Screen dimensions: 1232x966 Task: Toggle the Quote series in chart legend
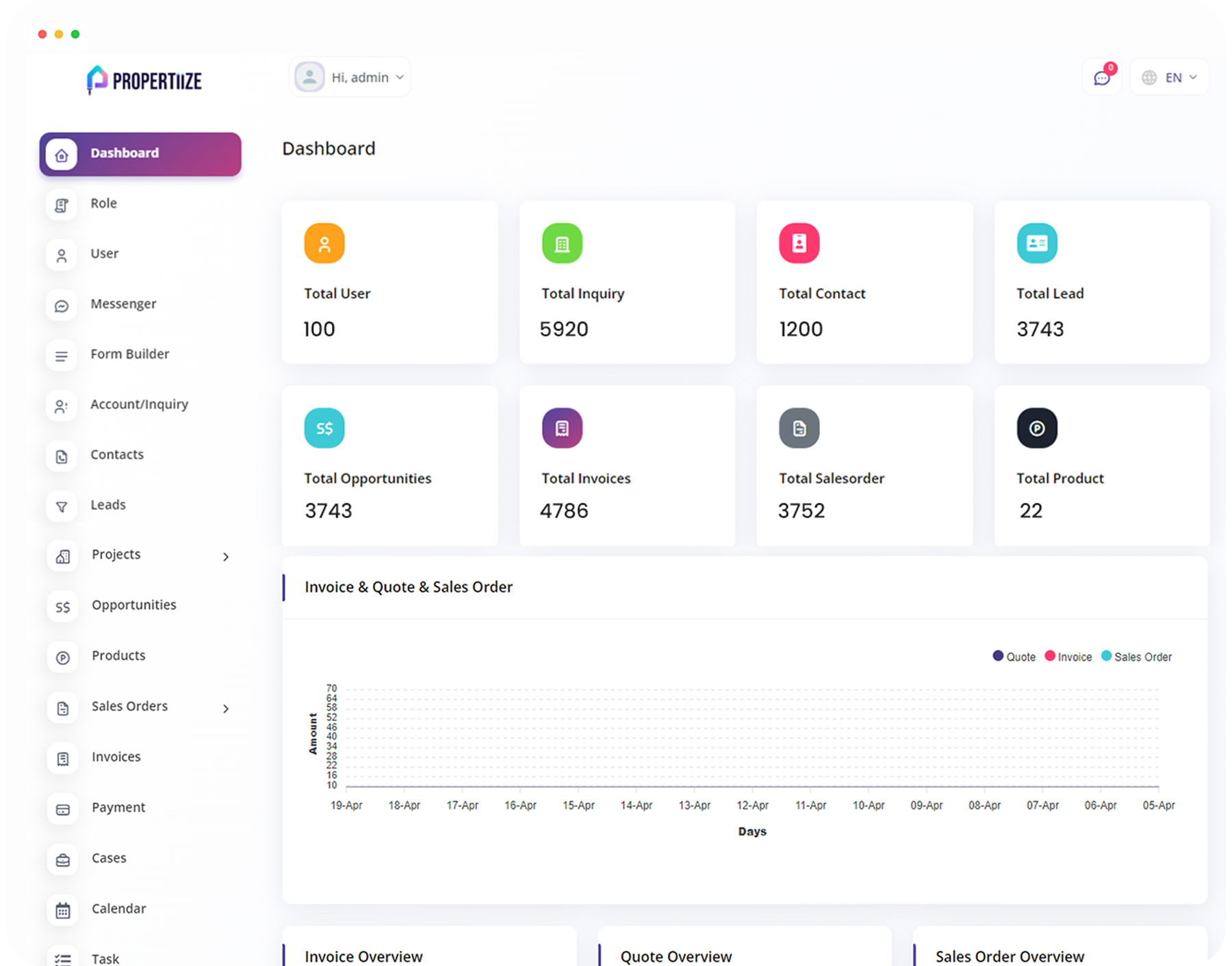pos(1014,657)
